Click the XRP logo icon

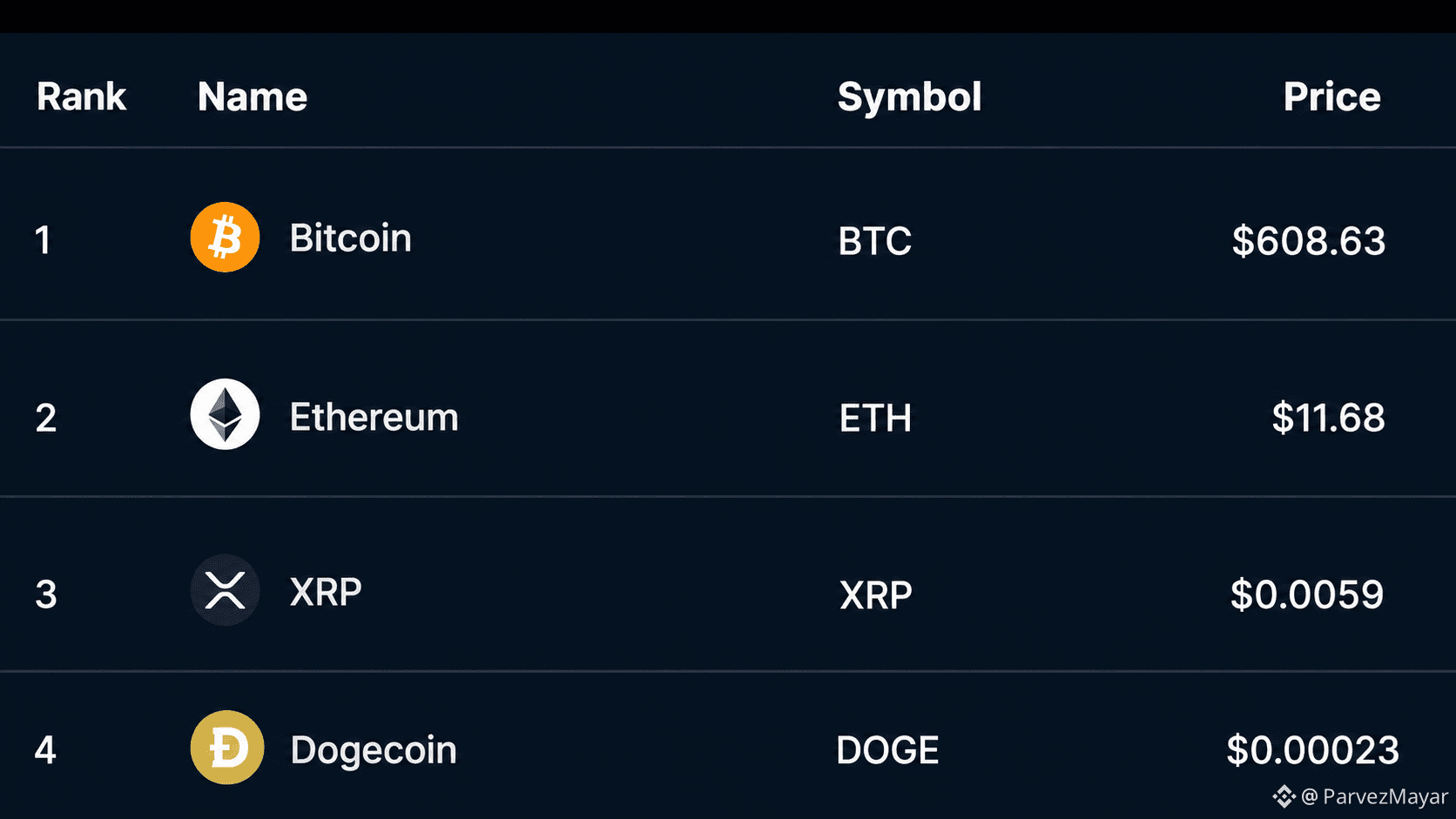(225, 590)
